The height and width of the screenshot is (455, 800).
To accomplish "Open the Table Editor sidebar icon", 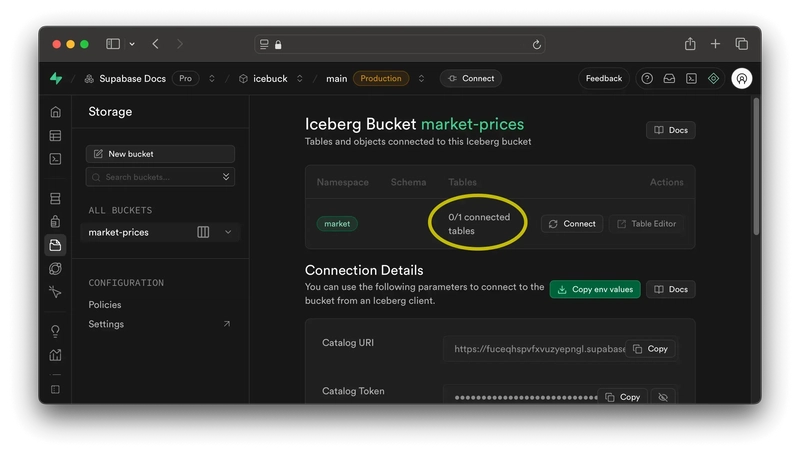I will tap(56, 136).
